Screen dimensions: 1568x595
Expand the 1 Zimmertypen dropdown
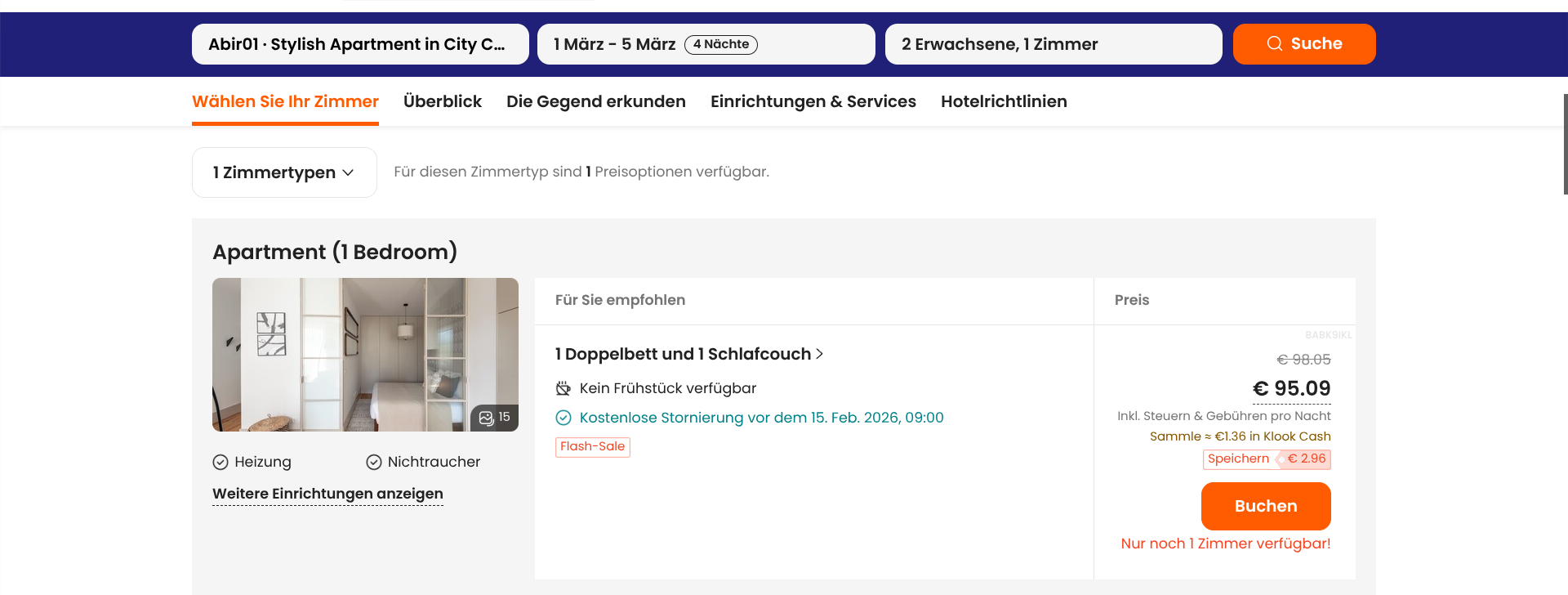click(284, 172)
